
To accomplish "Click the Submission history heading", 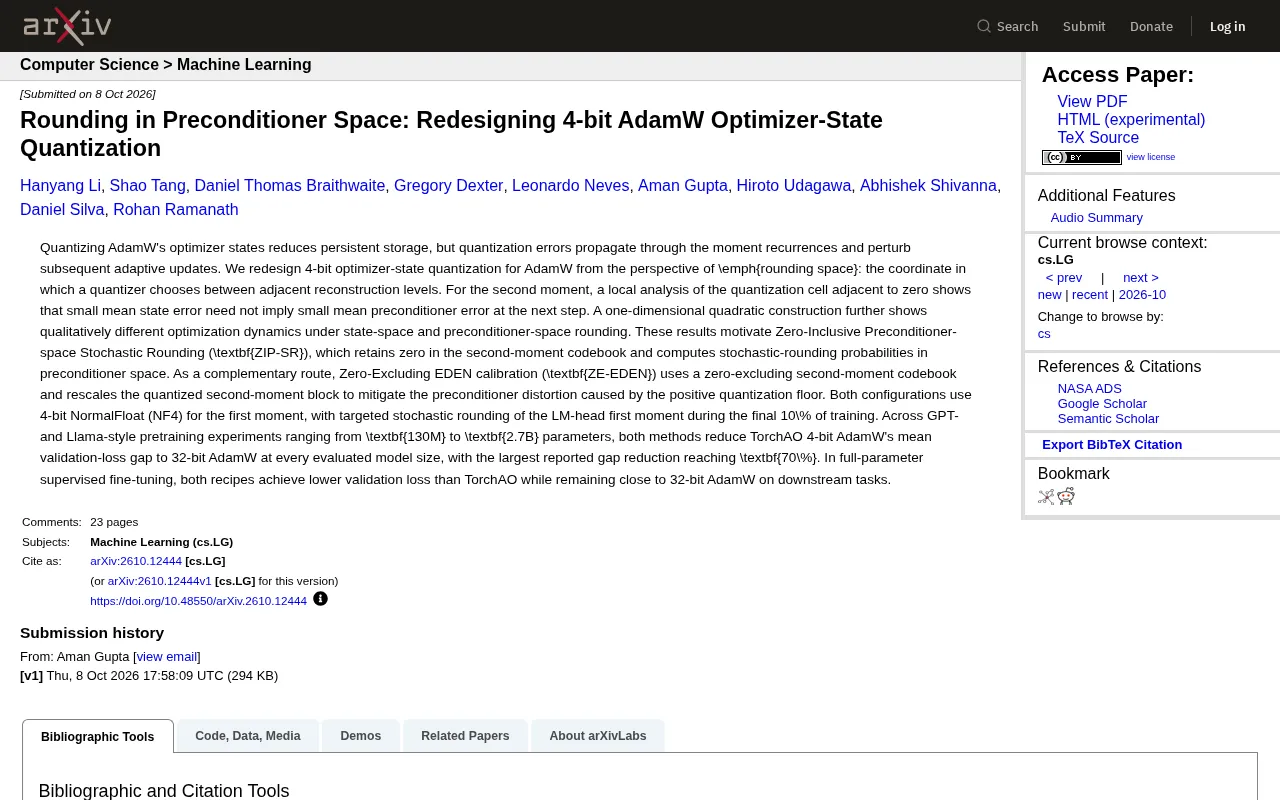I will [92, 633].
